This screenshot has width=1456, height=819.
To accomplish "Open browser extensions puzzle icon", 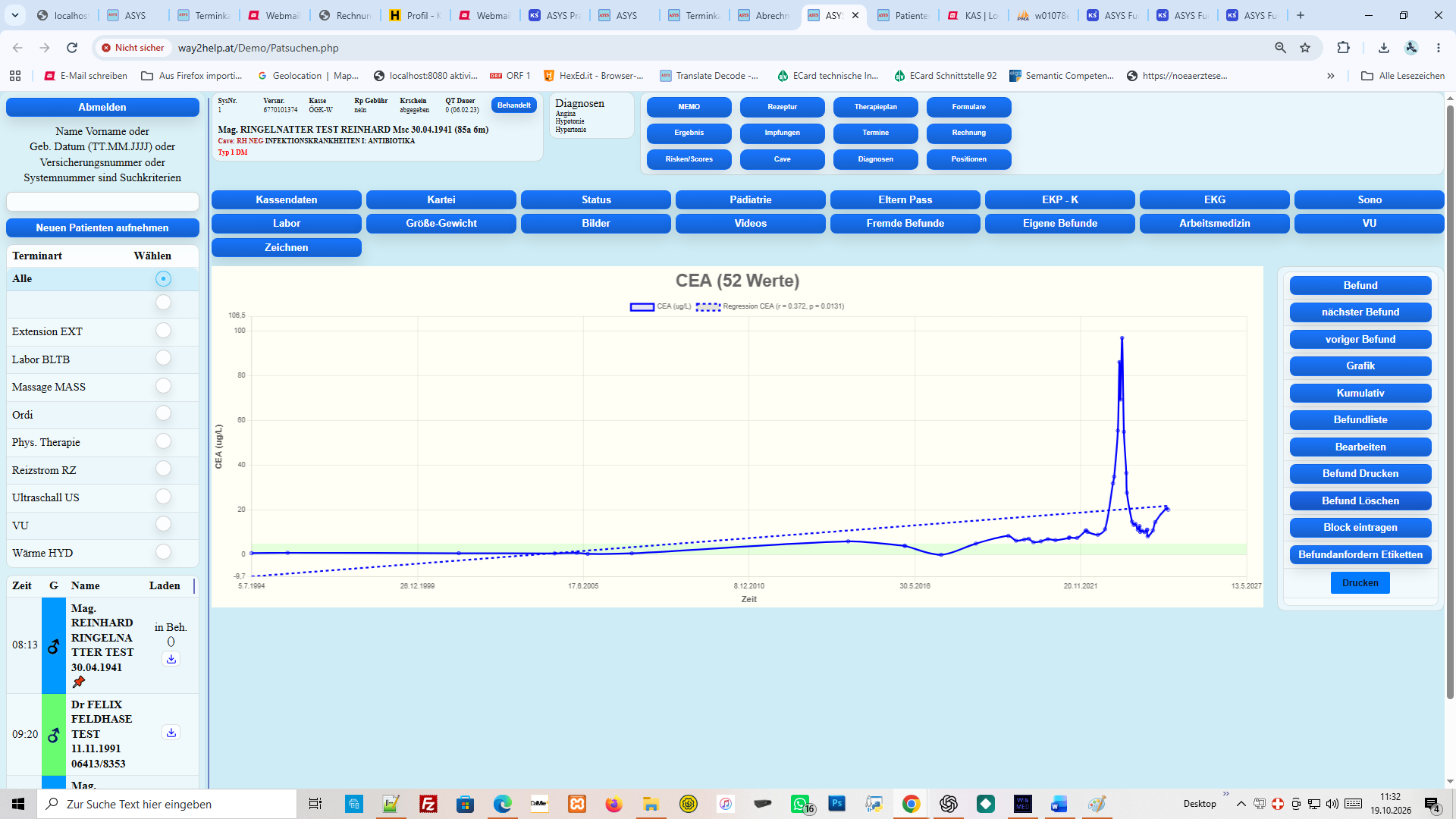I will (1343, 48).
